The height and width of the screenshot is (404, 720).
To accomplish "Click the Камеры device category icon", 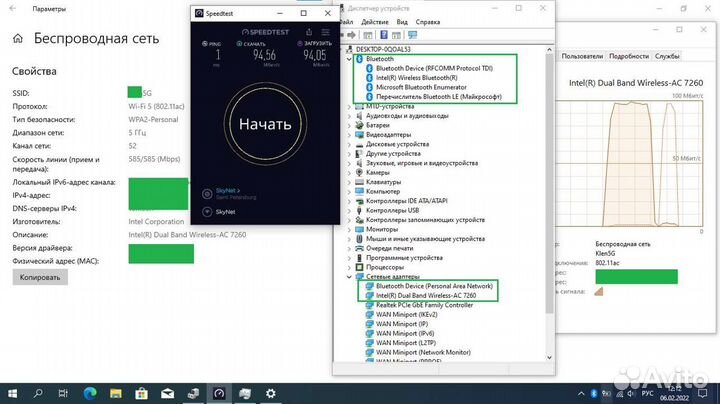I will coord(360,173).
